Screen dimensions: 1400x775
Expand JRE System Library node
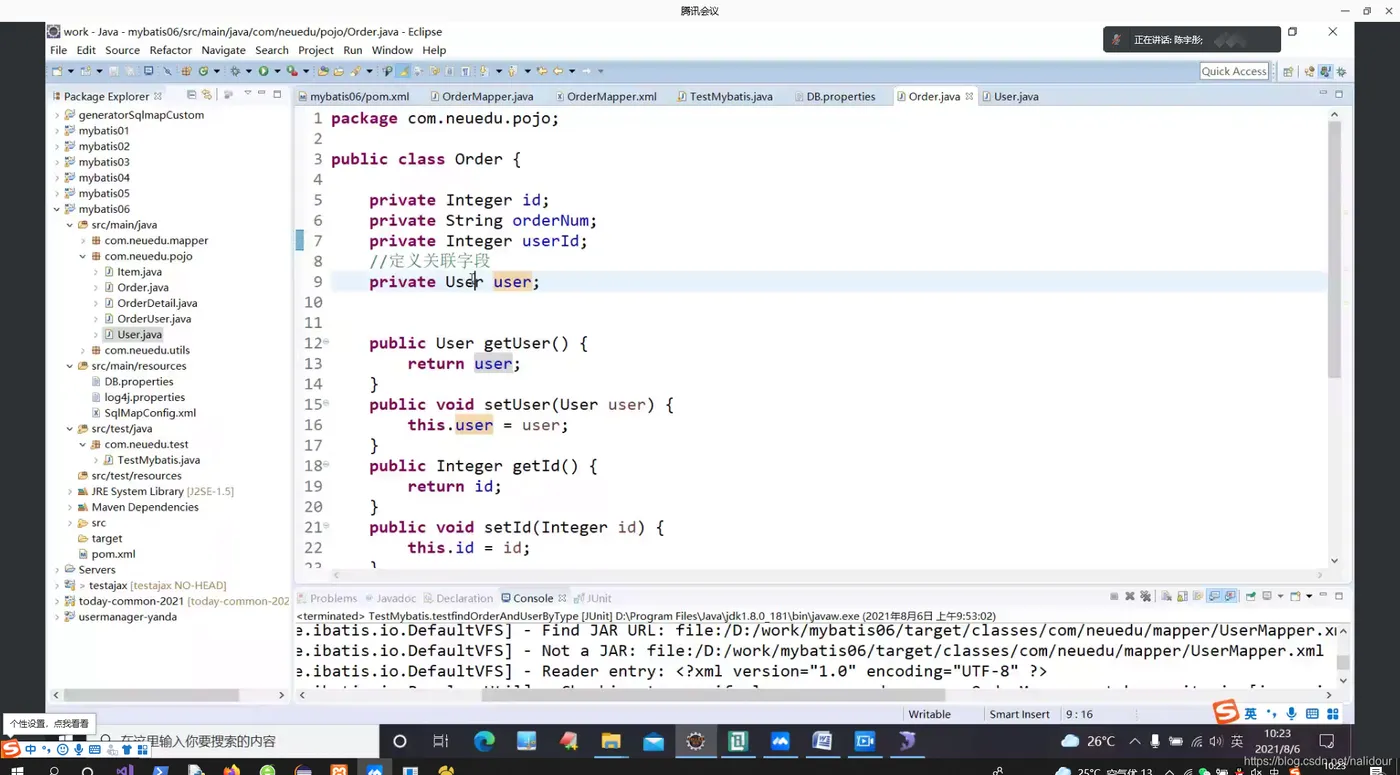coord(70,491)
